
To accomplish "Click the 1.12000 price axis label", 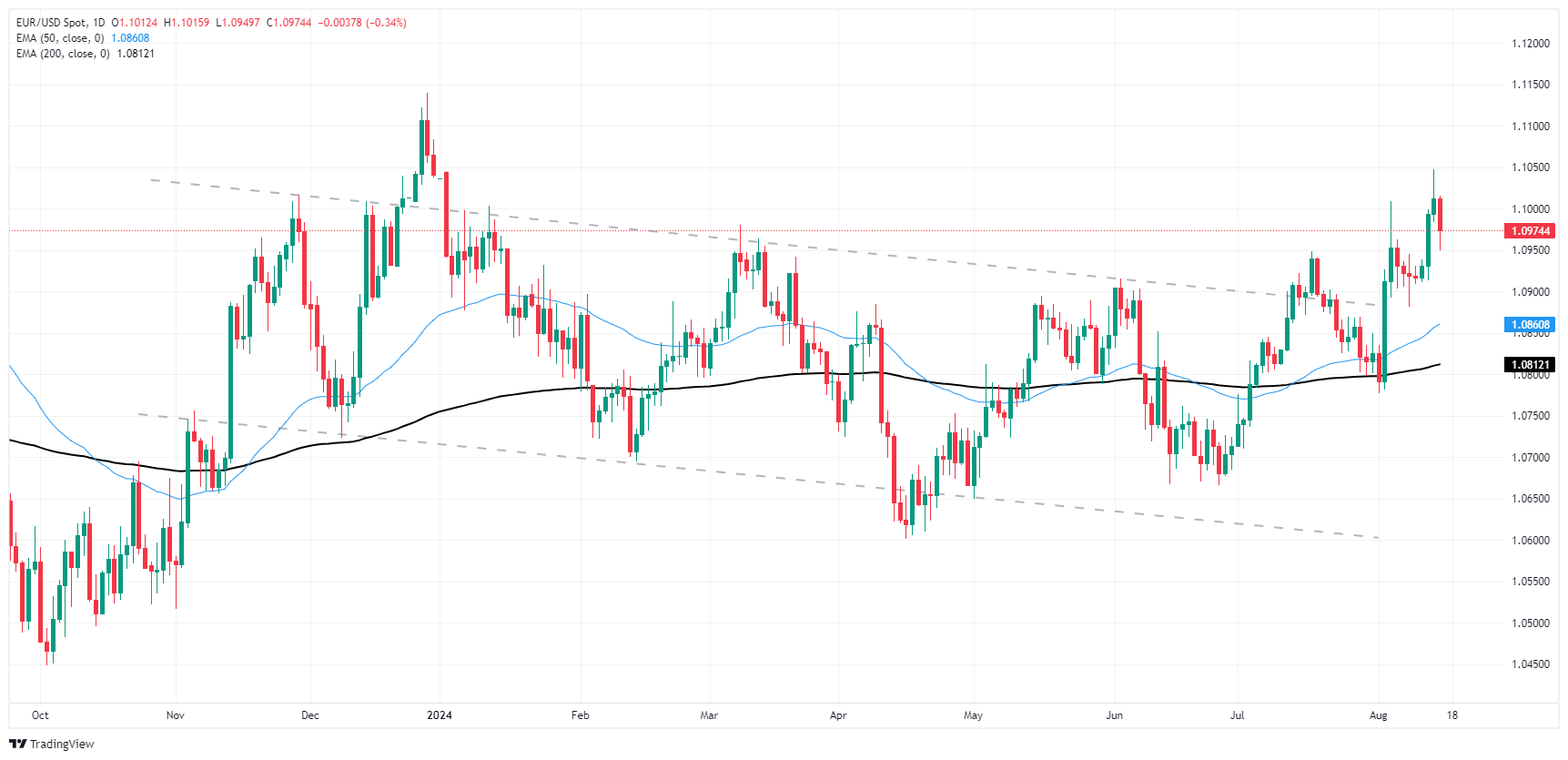I will [1530, 44].
